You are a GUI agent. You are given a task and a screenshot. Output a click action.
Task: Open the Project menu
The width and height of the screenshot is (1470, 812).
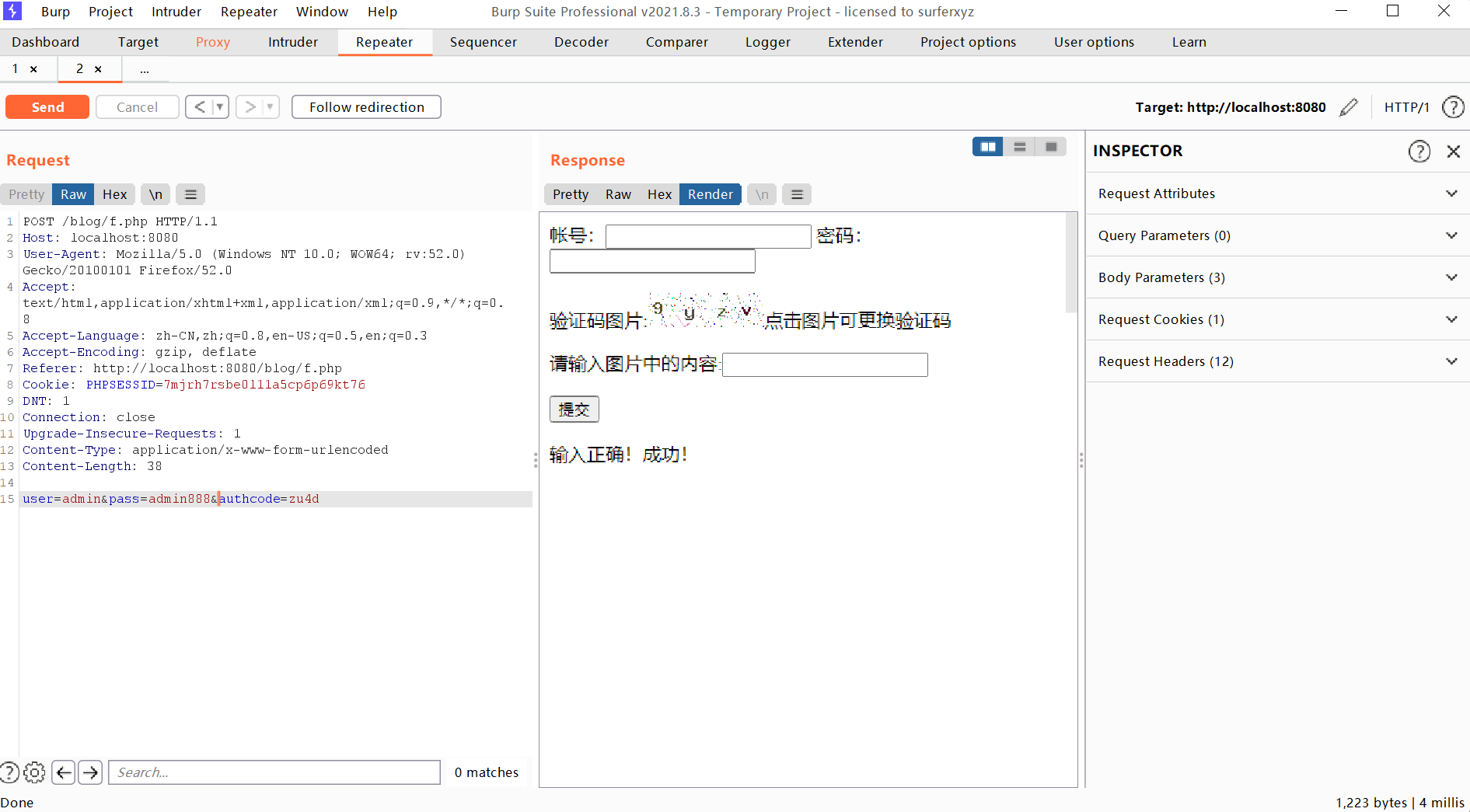click(110, 12)
